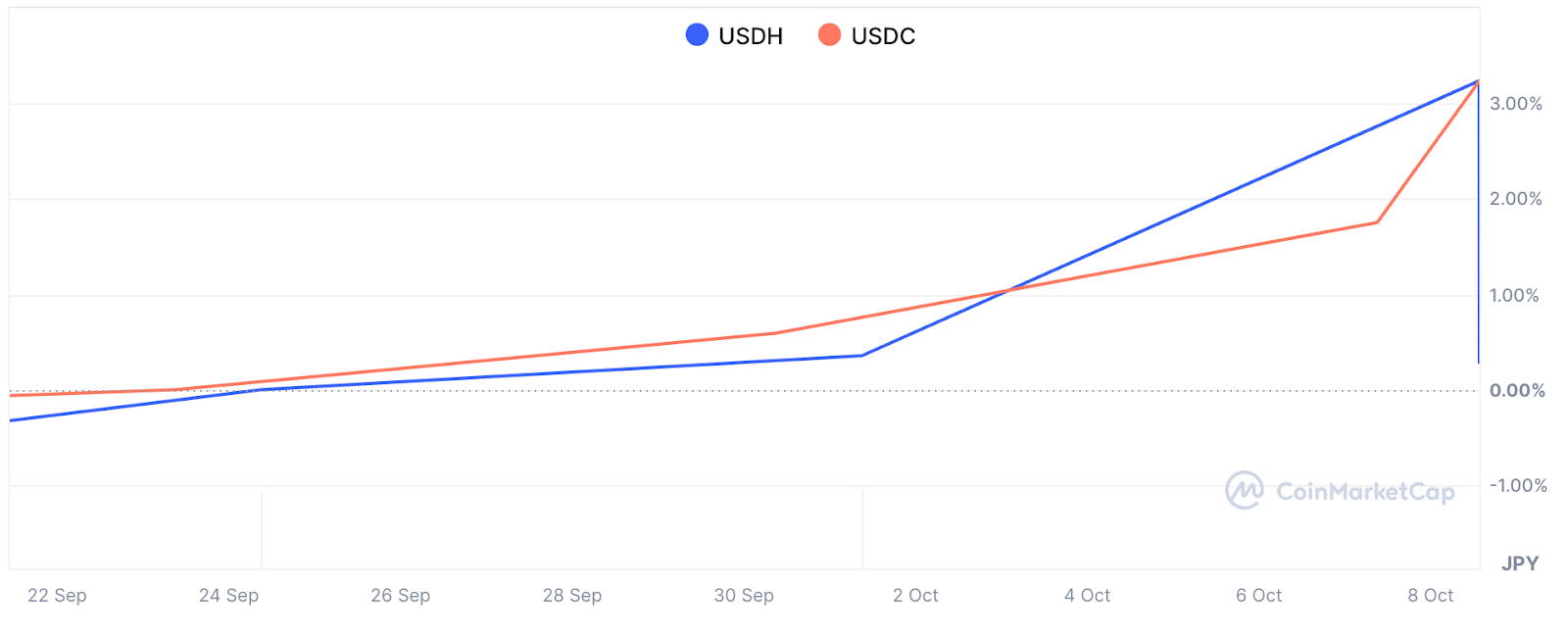Click the CoinMarketCap watermark text
Viewport: 1568px width, 636px height.
click(x=1365, y=491)
